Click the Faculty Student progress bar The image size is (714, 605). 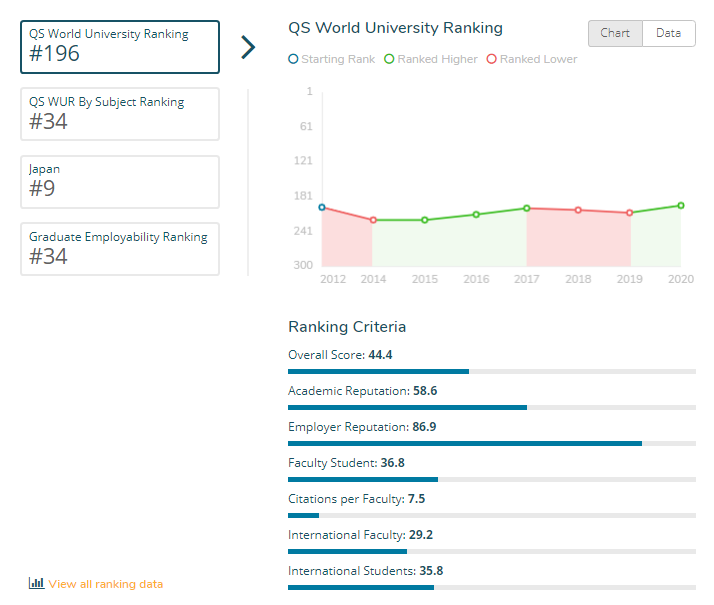click(492, 479)
